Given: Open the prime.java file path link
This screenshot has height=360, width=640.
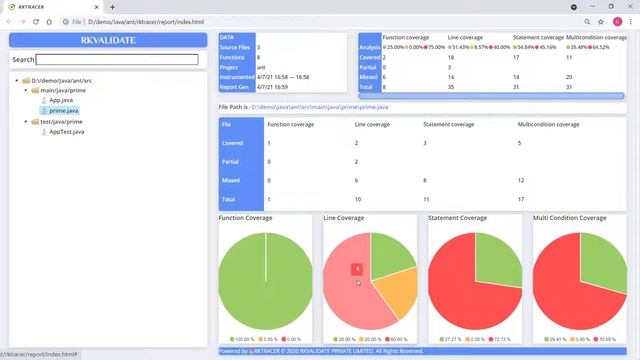Looking at the screenshot, I should tap(320, 107).
